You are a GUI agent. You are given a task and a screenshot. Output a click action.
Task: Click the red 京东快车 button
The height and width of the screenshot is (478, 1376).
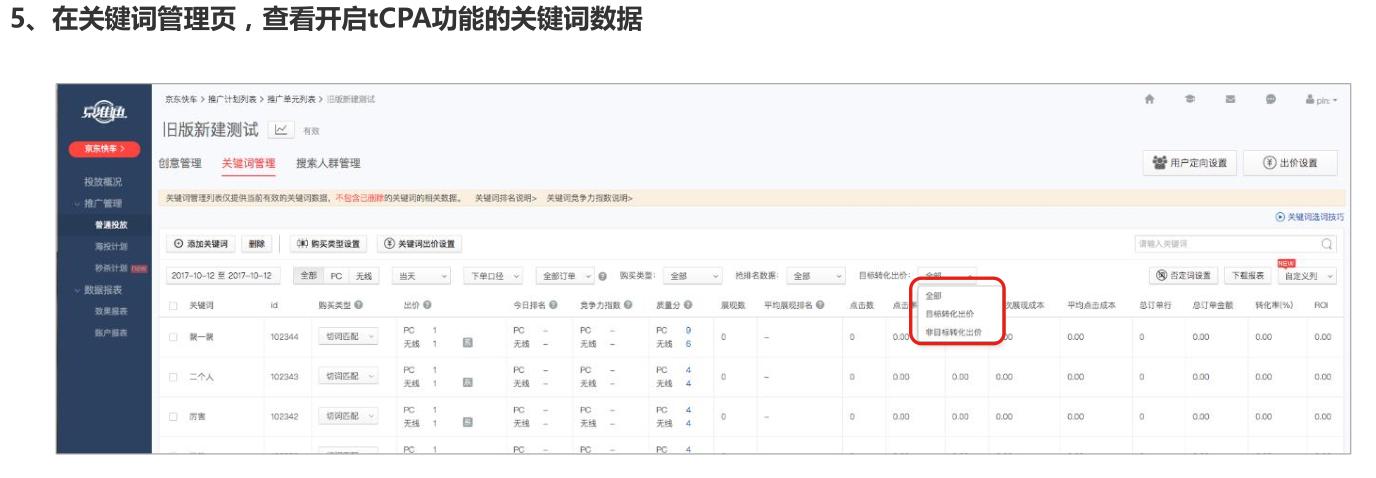[x=104, y=149]
